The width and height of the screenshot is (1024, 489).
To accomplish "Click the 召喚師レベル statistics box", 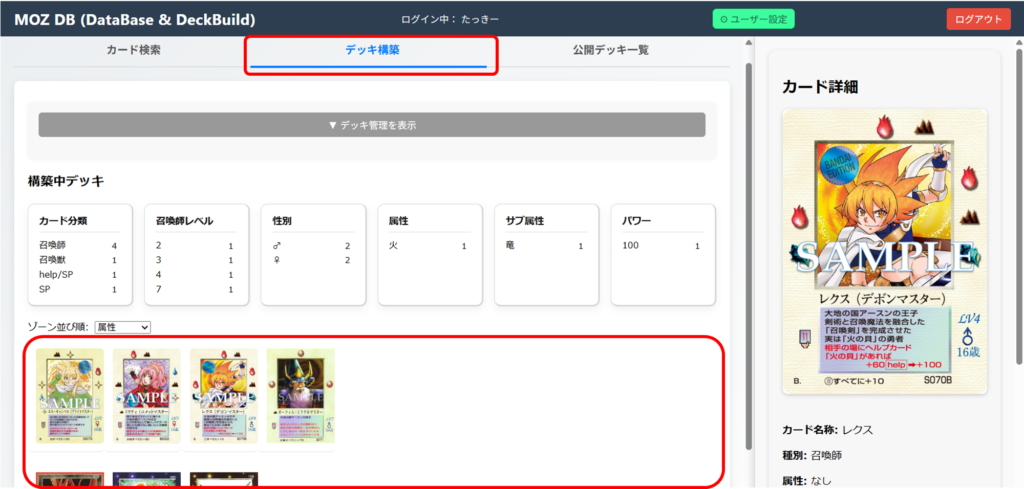I will [x=197, y=255].
